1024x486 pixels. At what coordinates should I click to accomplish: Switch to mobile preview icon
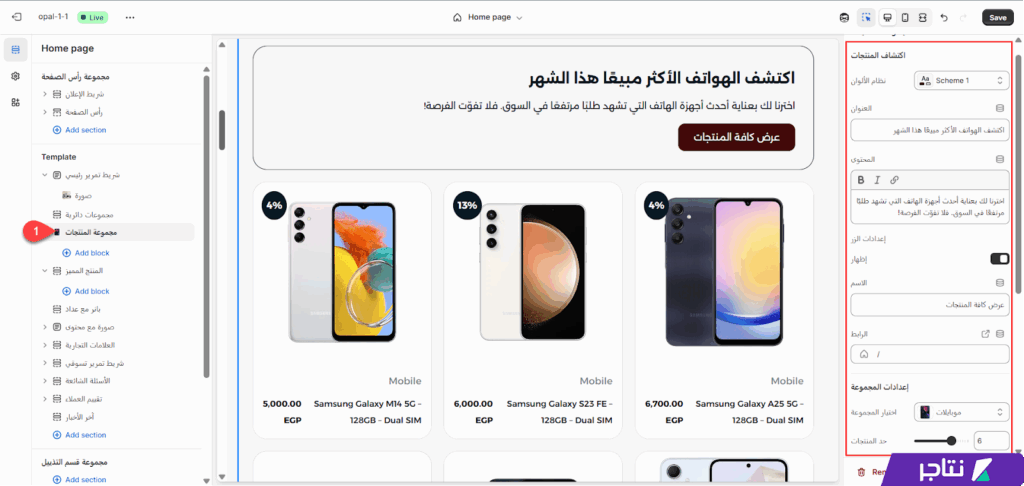click(904, 18)
